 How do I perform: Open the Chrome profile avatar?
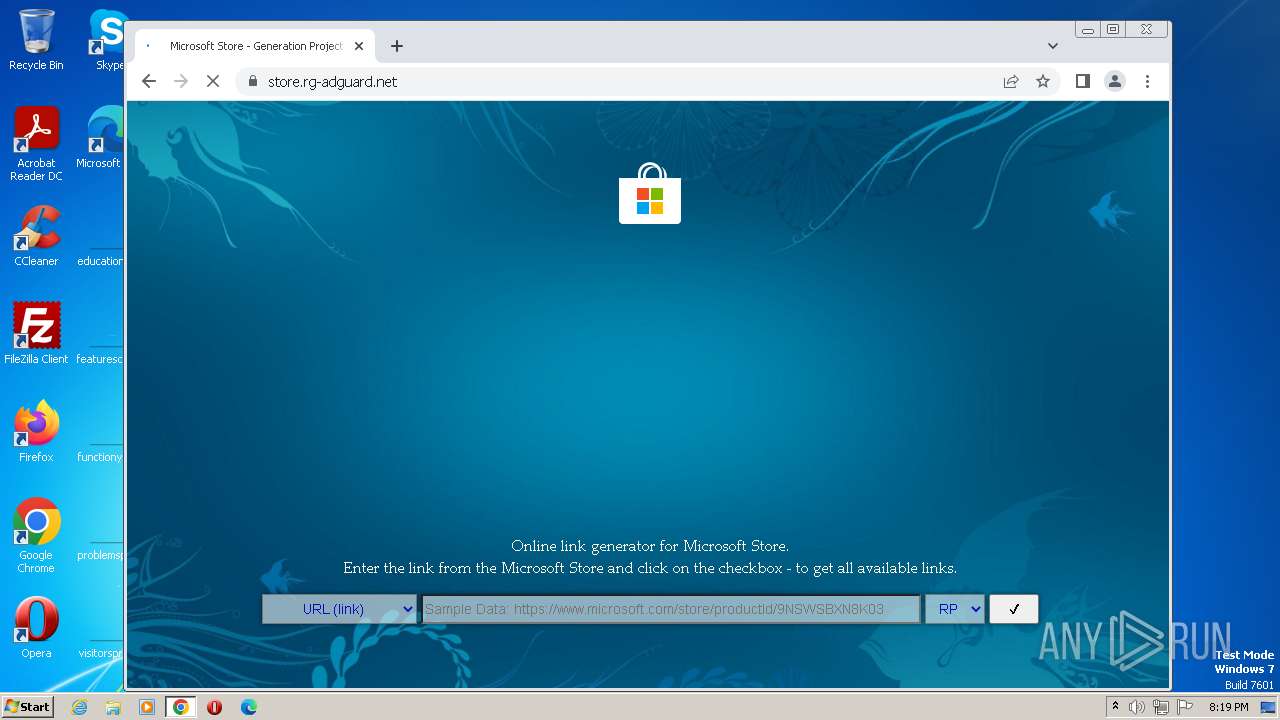tap(1115, 81)
